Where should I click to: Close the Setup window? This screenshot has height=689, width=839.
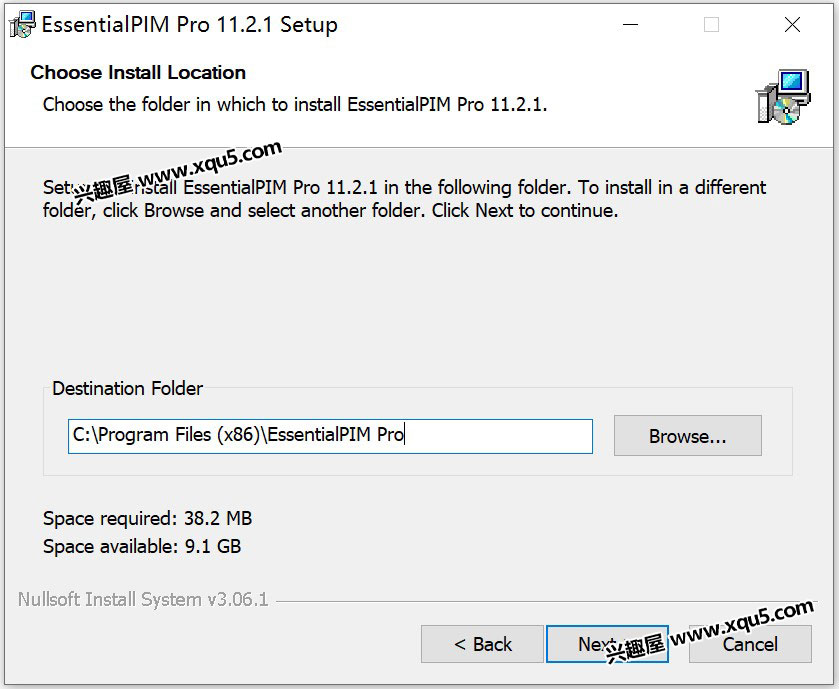click(x=792, y=25)
